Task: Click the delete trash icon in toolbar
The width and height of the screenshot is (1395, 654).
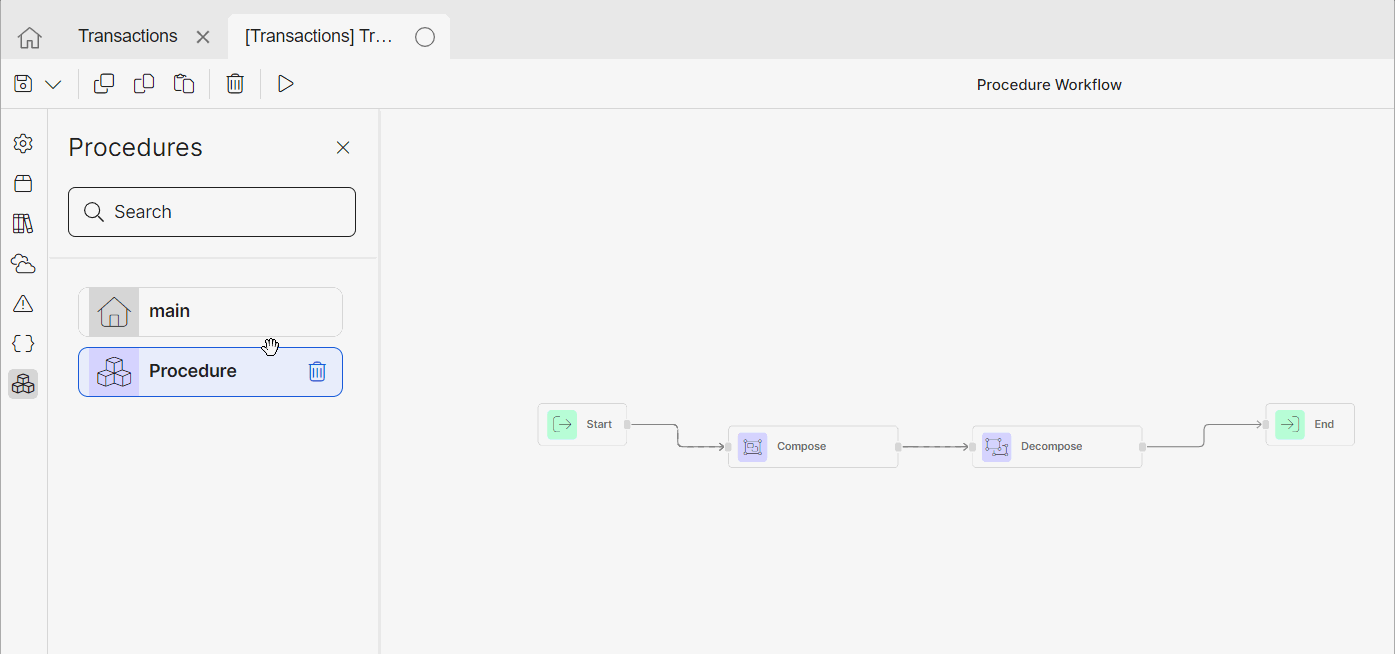Action: (235, 84)
